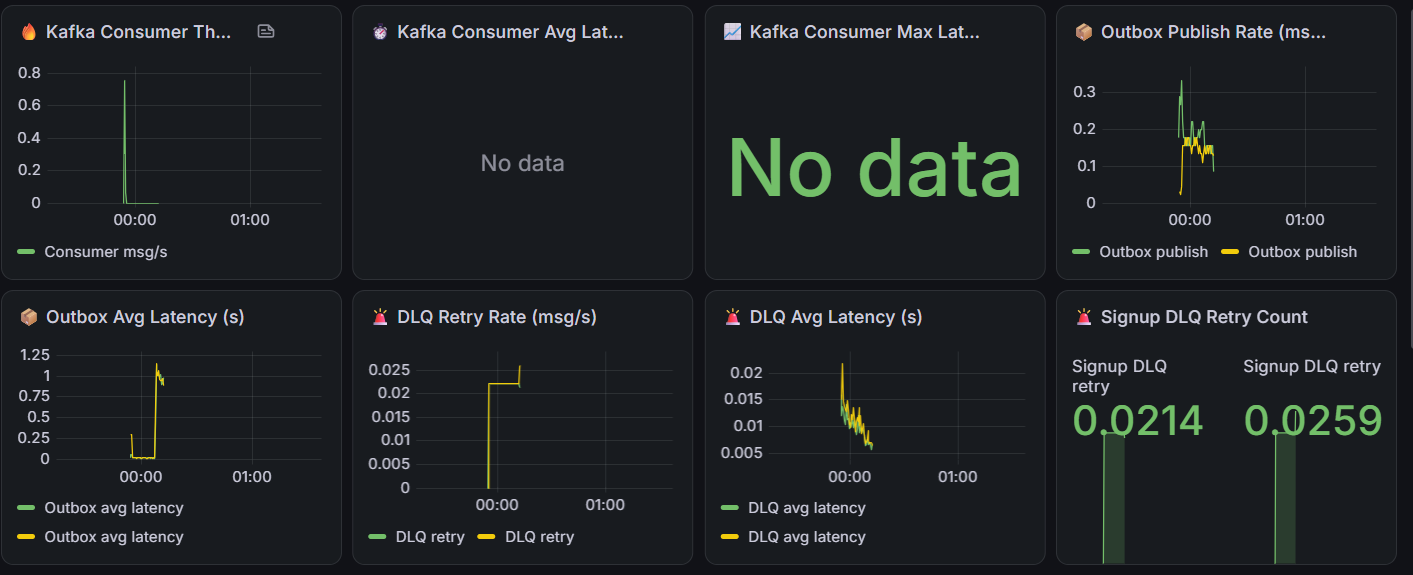
Task: Click the yellow swatch for Outbox avg latency
Action: coord(27,537)
